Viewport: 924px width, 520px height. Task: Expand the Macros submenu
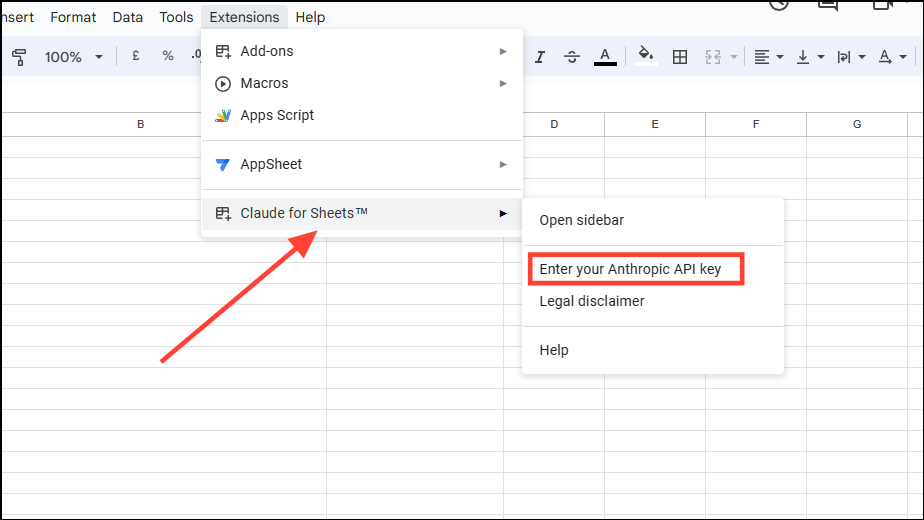click(362, 83)
